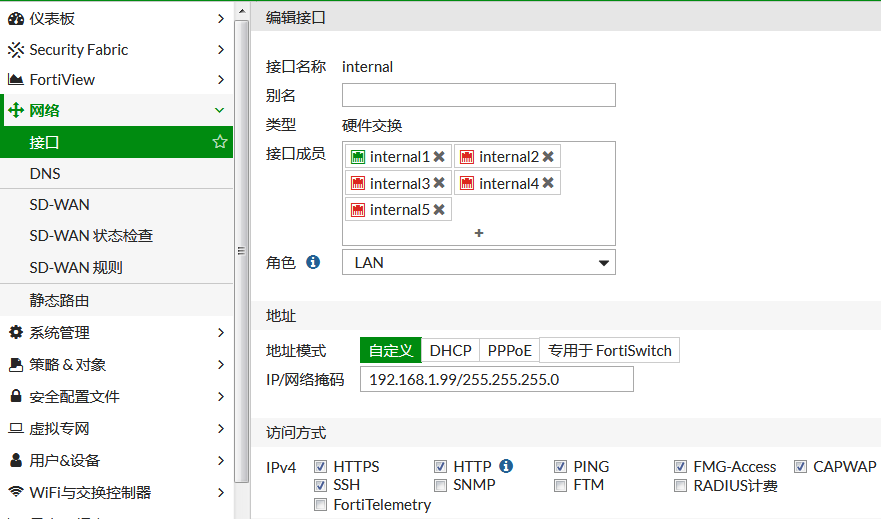Expand the 仪表板 menu chevron
This screenshot has height=519, width=881.
(220, 19)
